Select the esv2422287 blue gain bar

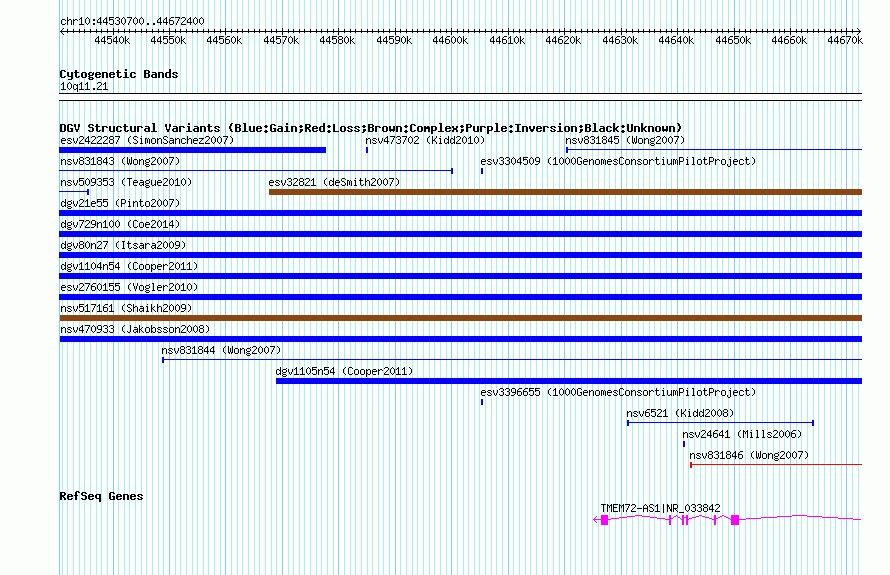pyautogui.click(x=192, y=150)
